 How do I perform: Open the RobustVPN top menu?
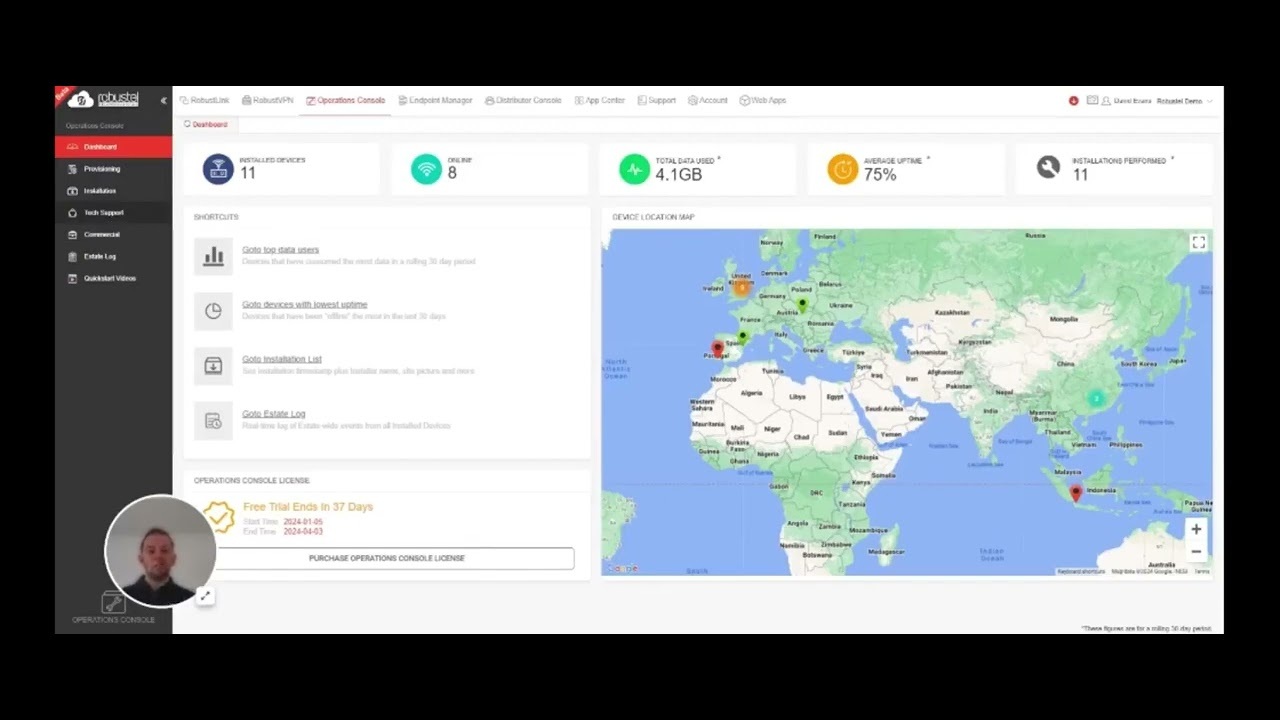tap(268, 100)
